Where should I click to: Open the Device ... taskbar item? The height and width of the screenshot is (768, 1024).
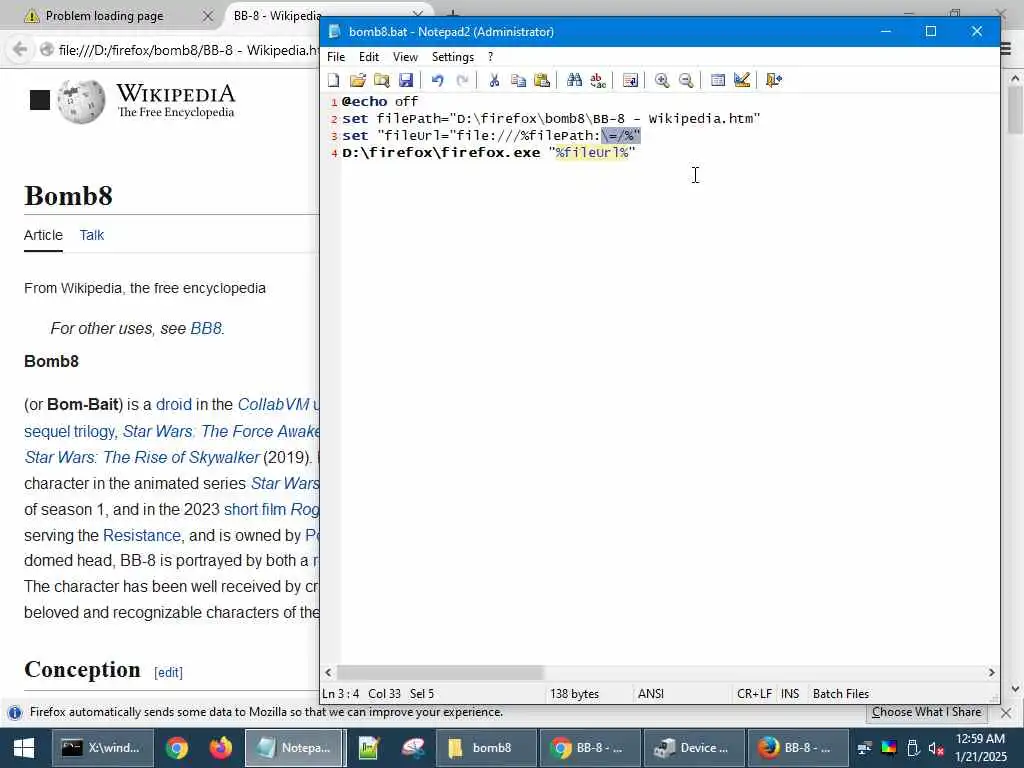click(x=694, y=748)
